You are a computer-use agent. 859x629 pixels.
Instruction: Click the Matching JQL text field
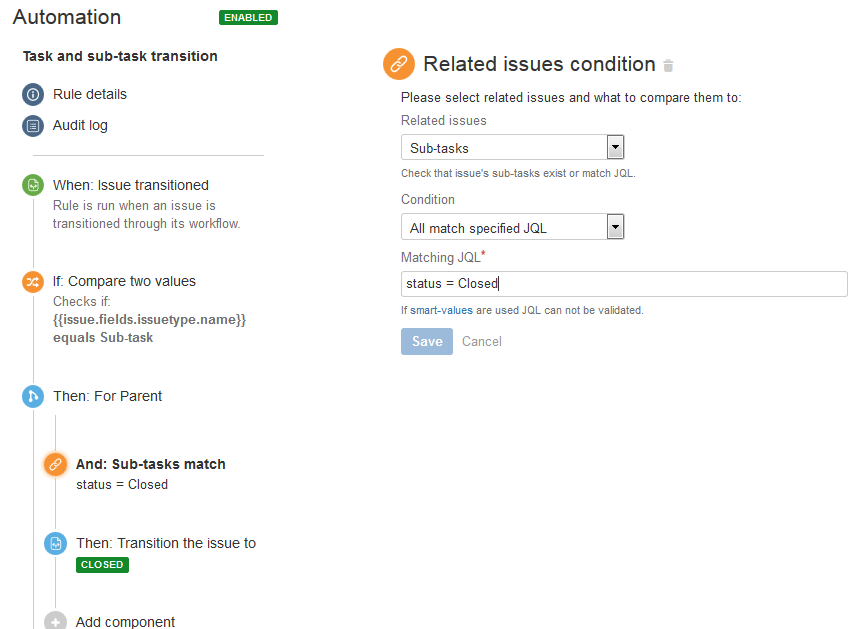(x=624, y=284)
